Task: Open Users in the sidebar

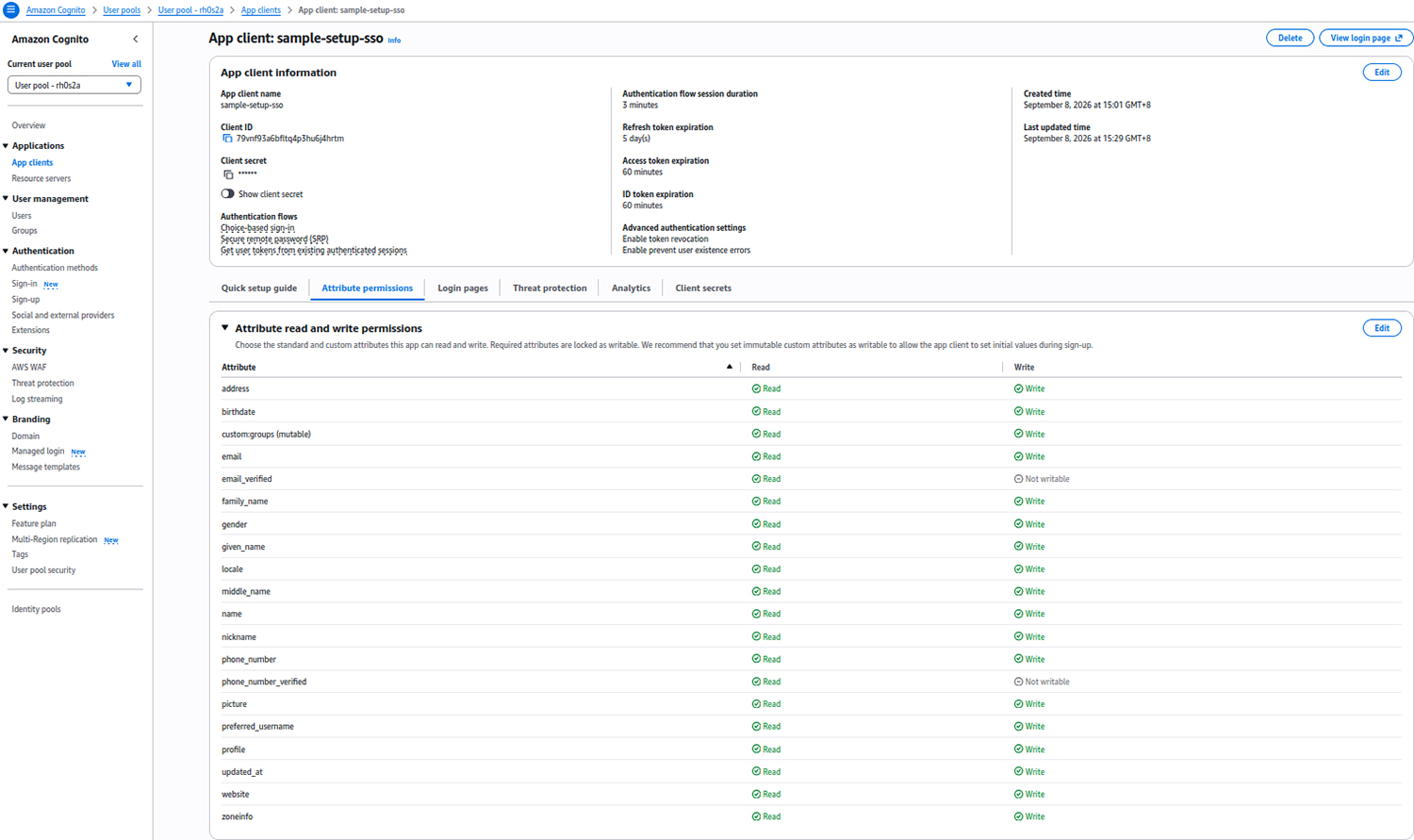Action: (21, 216)
